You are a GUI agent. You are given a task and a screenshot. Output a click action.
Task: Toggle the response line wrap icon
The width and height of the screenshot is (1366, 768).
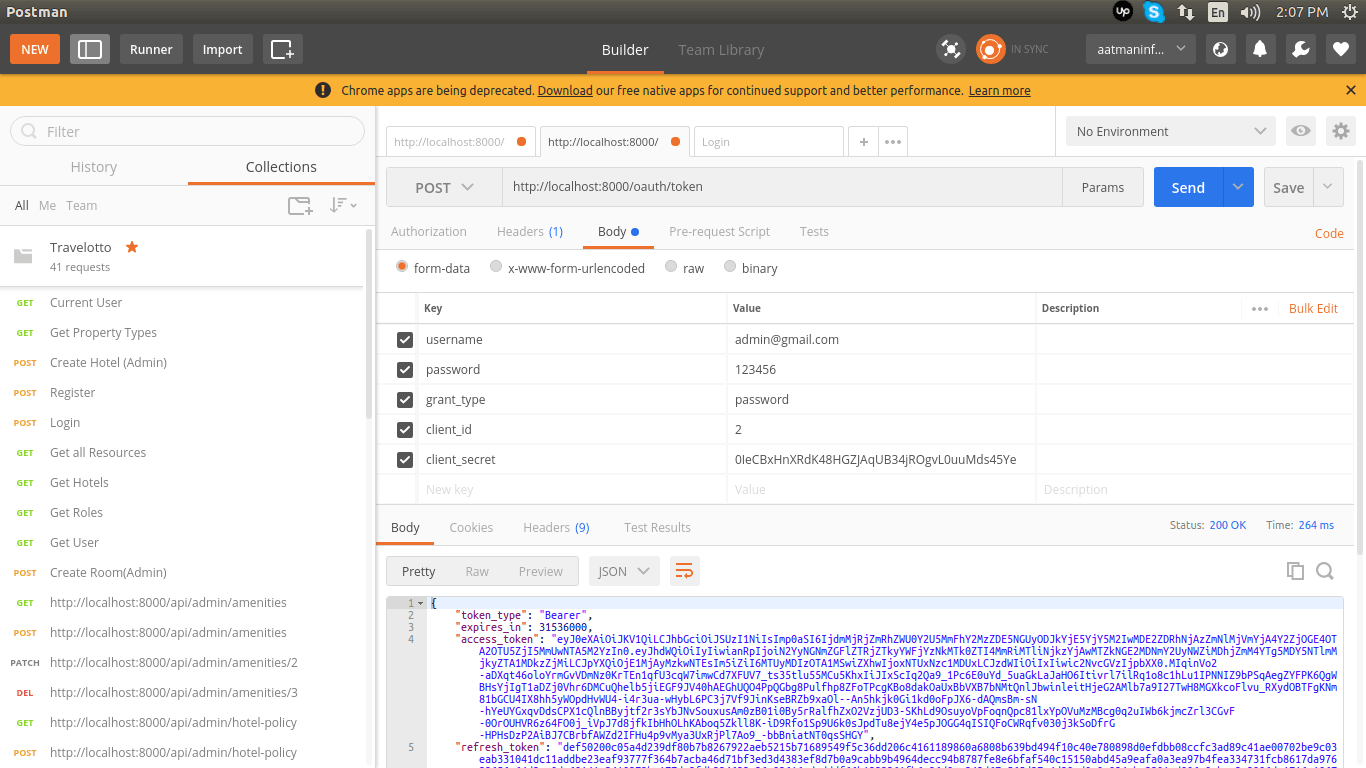tap(684, 571)
